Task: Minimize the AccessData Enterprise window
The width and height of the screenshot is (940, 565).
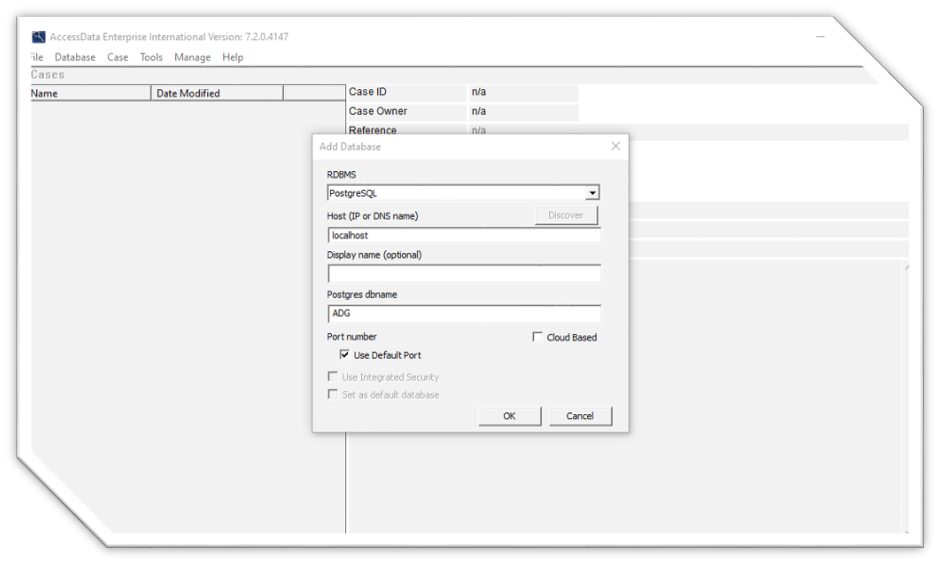Action: pyautogui.click(x=820, y=37)
